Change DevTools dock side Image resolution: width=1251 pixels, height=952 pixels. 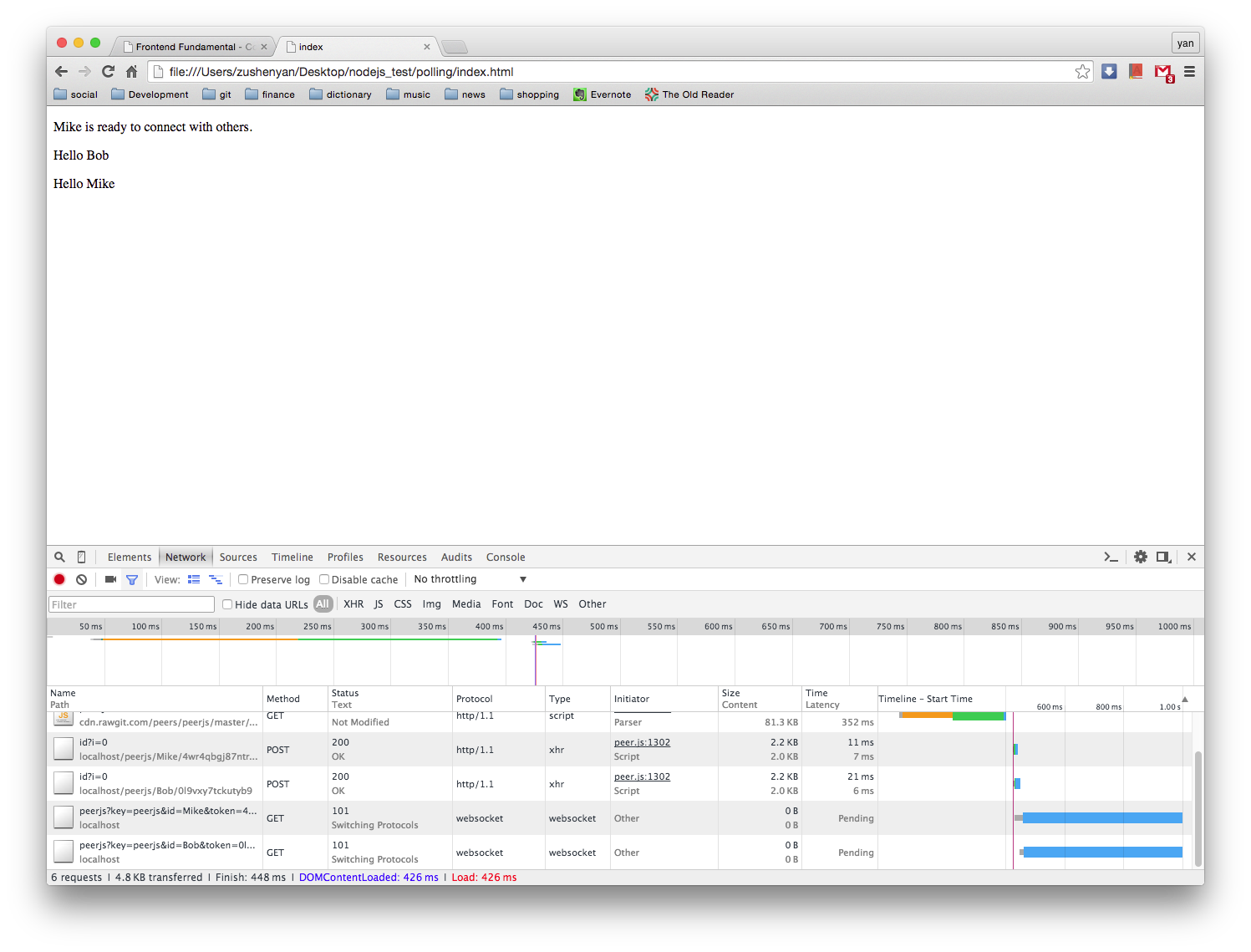(x=1163, y=557)
